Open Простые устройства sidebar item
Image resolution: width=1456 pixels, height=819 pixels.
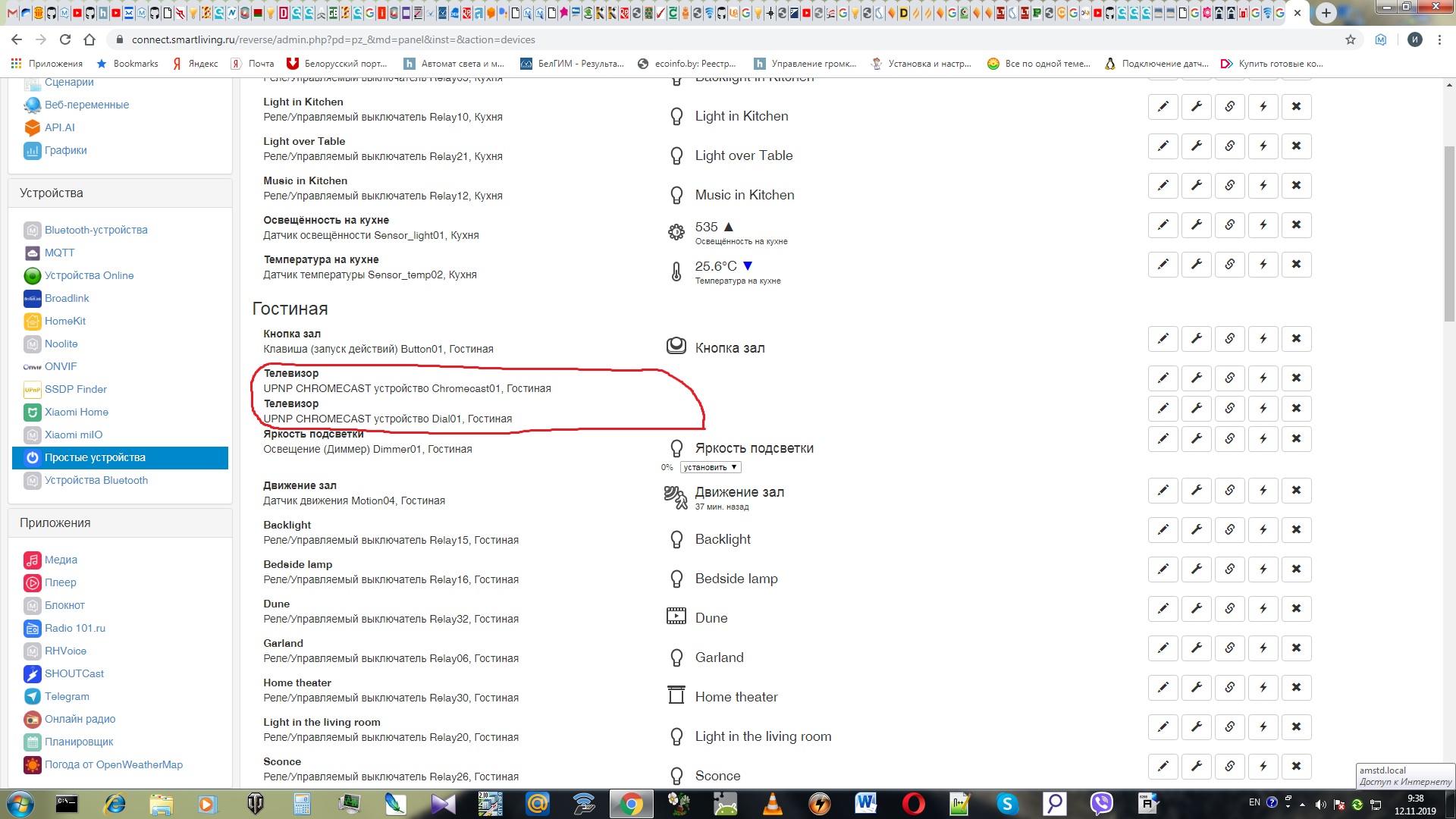click(x=95, y=457)
